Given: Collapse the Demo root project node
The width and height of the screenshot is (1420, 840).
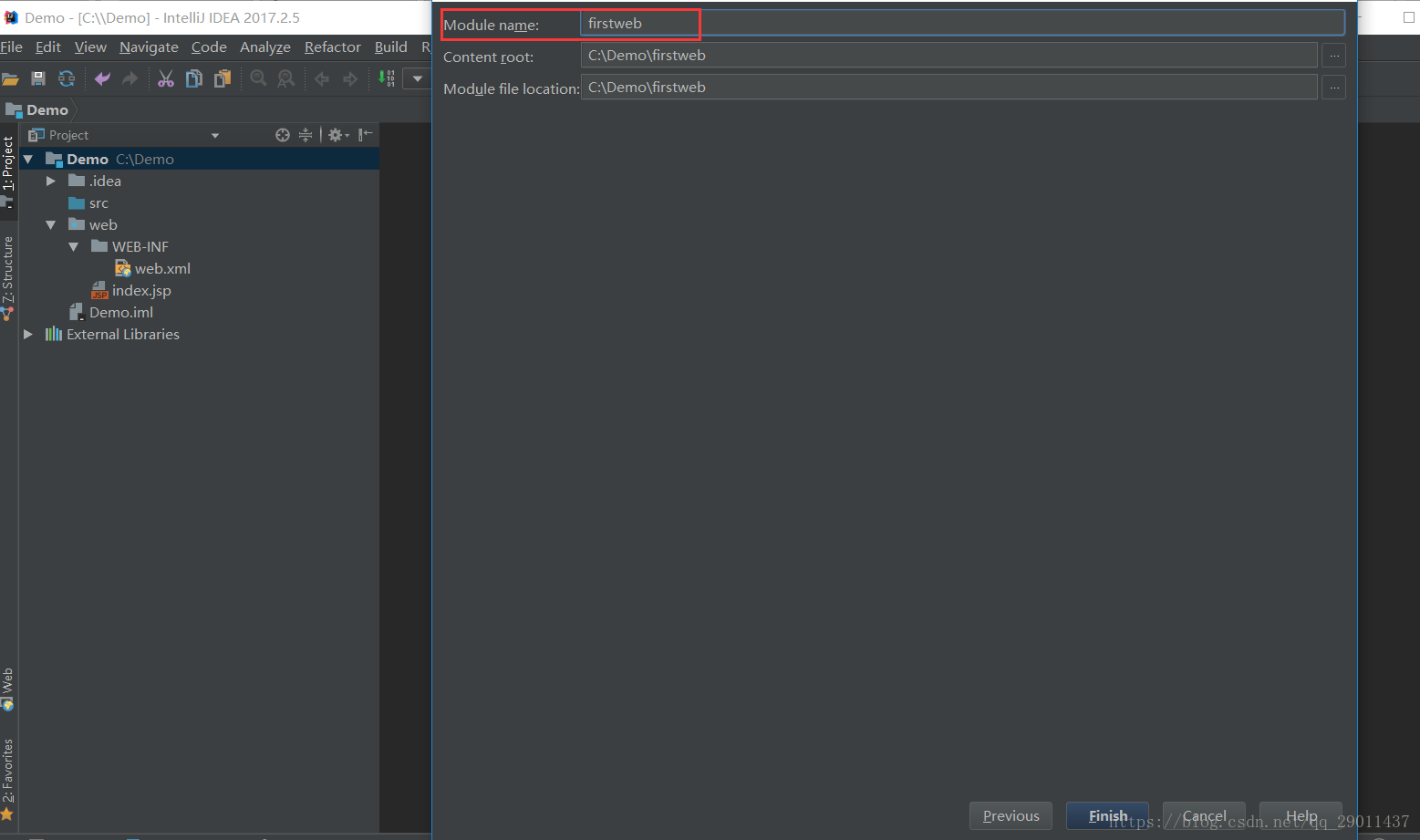Looking at the screenshot, I should [28, 160].
